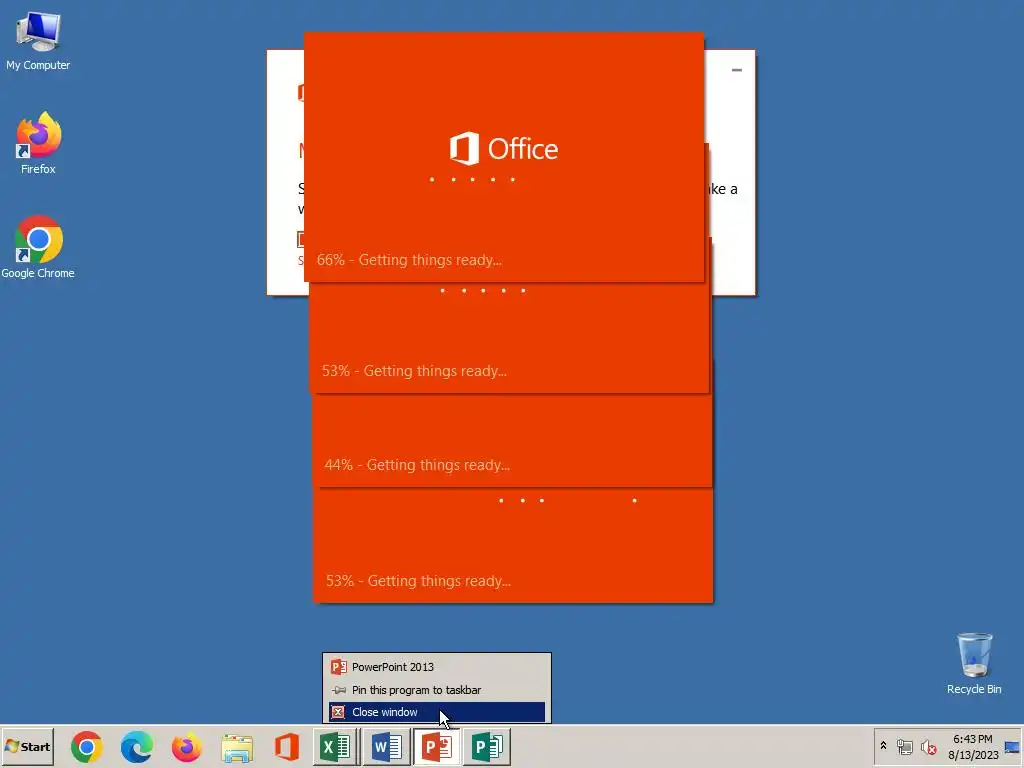This screenshot has height=768, width=1024.
Task: Click the Office icon in taskbar
Action: 287,746
